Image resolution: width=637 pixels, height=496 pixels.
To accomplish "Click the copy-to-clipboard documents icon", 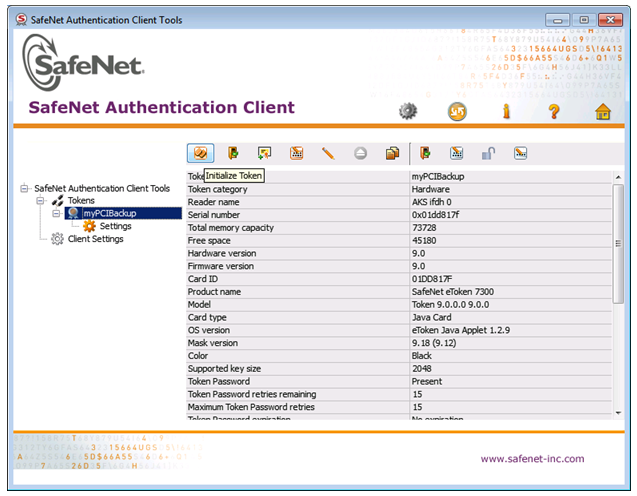I will pos(393,153).
